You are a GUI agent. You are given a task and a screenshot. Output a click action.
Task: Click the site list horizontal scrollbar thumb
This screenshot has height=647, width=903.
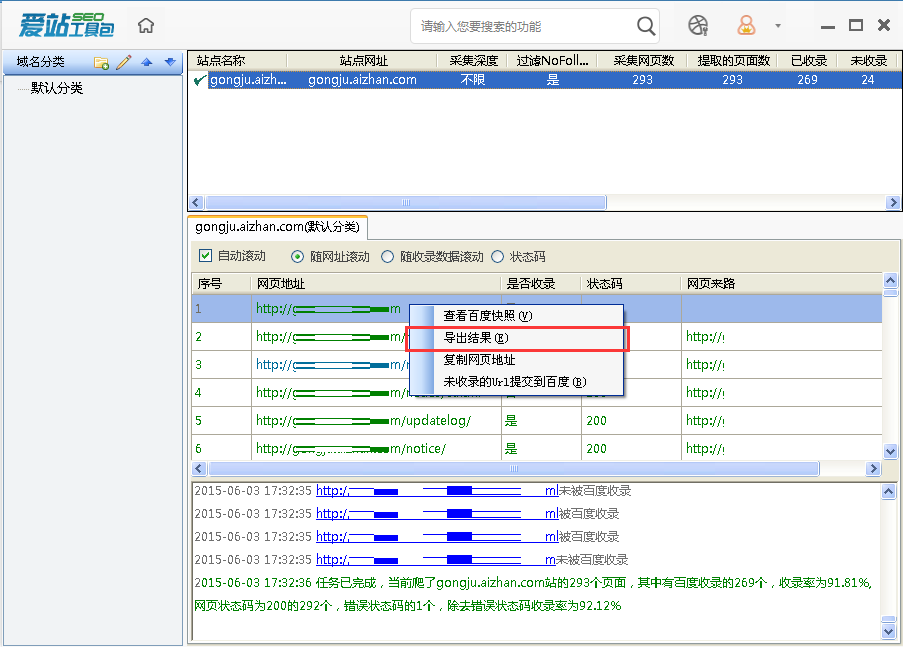coord(405,202)
